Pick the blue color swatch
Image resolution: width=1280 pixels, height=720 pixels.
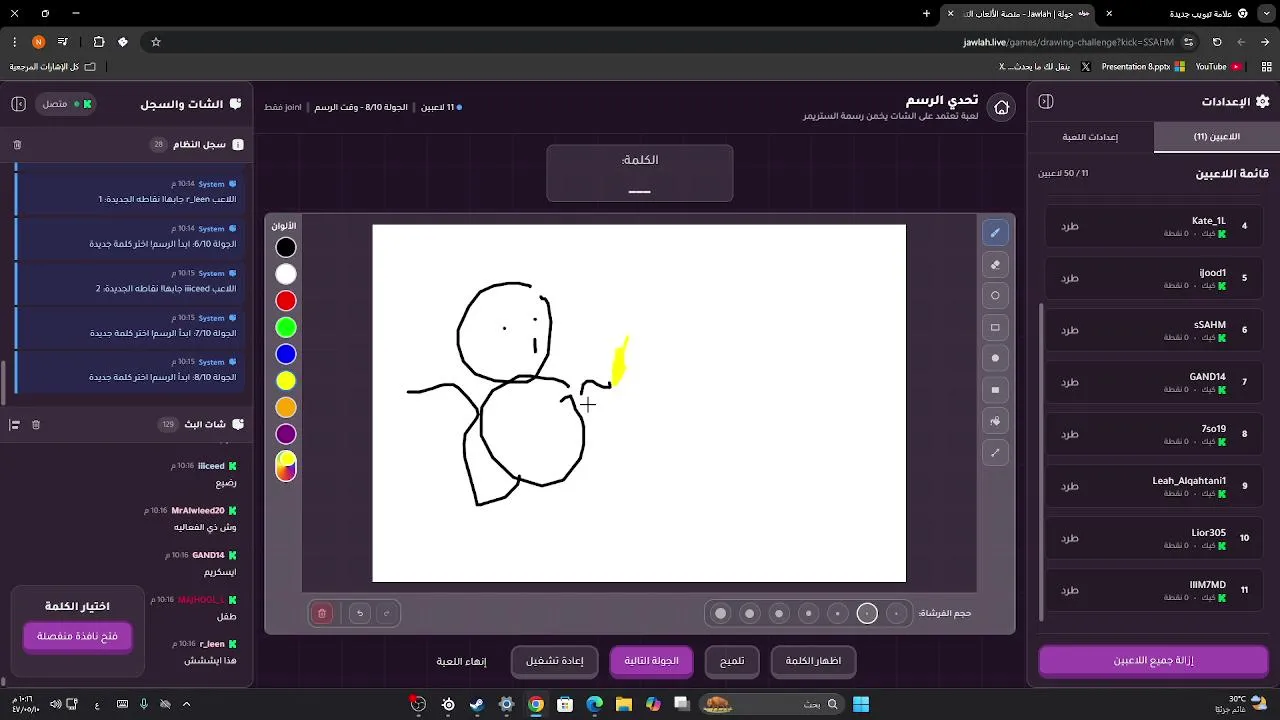tap(286, 354)
